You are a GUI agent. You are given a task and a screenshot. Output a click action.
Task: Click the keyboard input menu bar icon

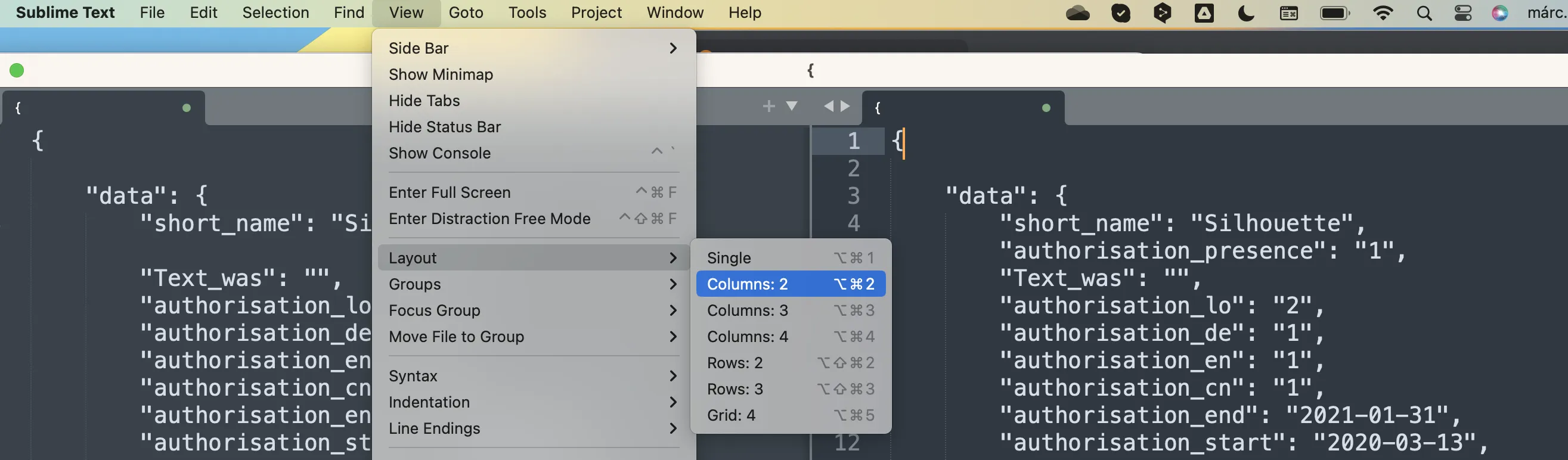pos(1288,13)
